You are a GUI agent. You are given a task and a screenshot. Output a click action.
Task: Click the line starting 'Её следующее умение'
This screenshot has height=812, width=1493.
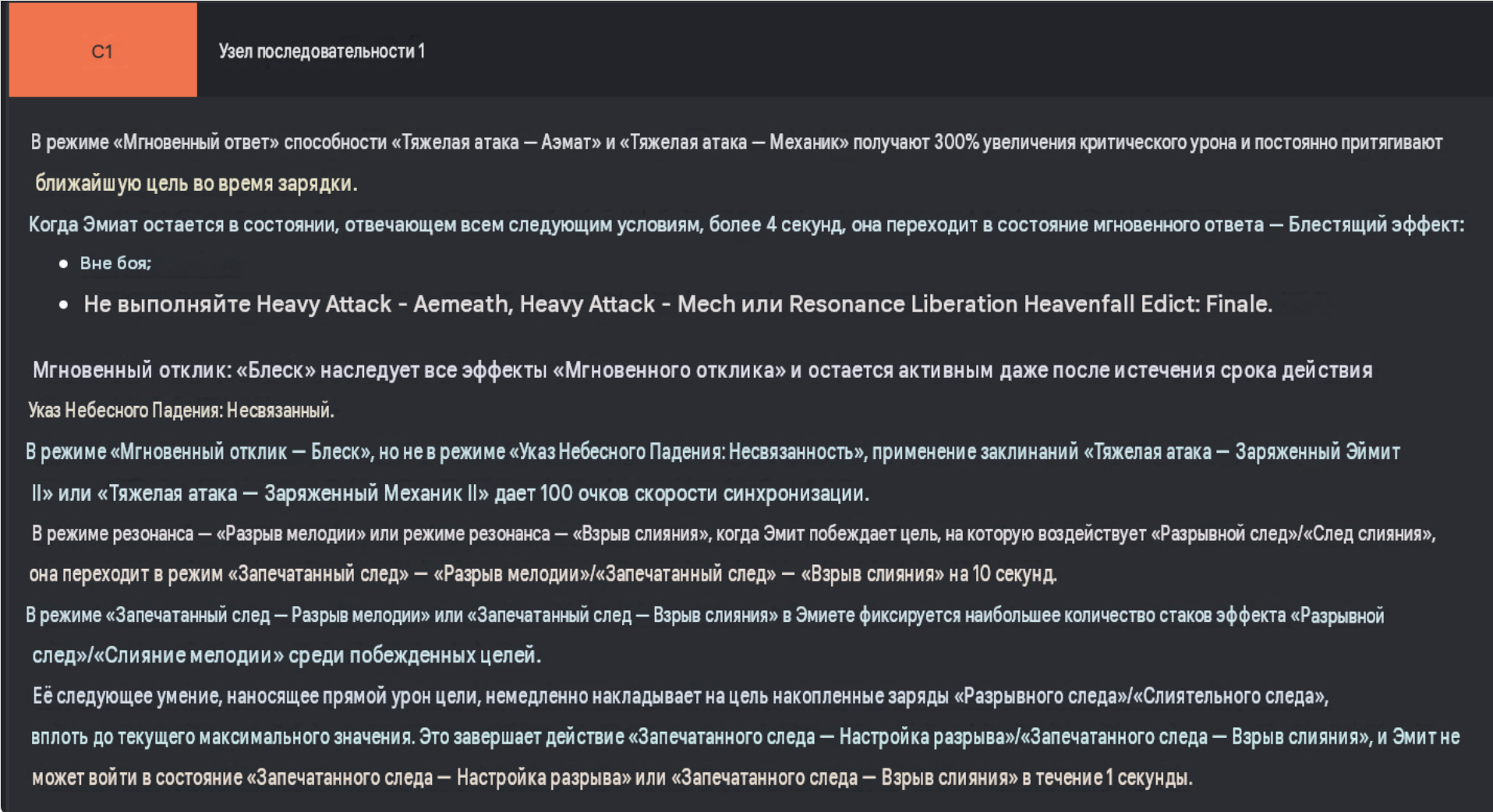(681, 696)
